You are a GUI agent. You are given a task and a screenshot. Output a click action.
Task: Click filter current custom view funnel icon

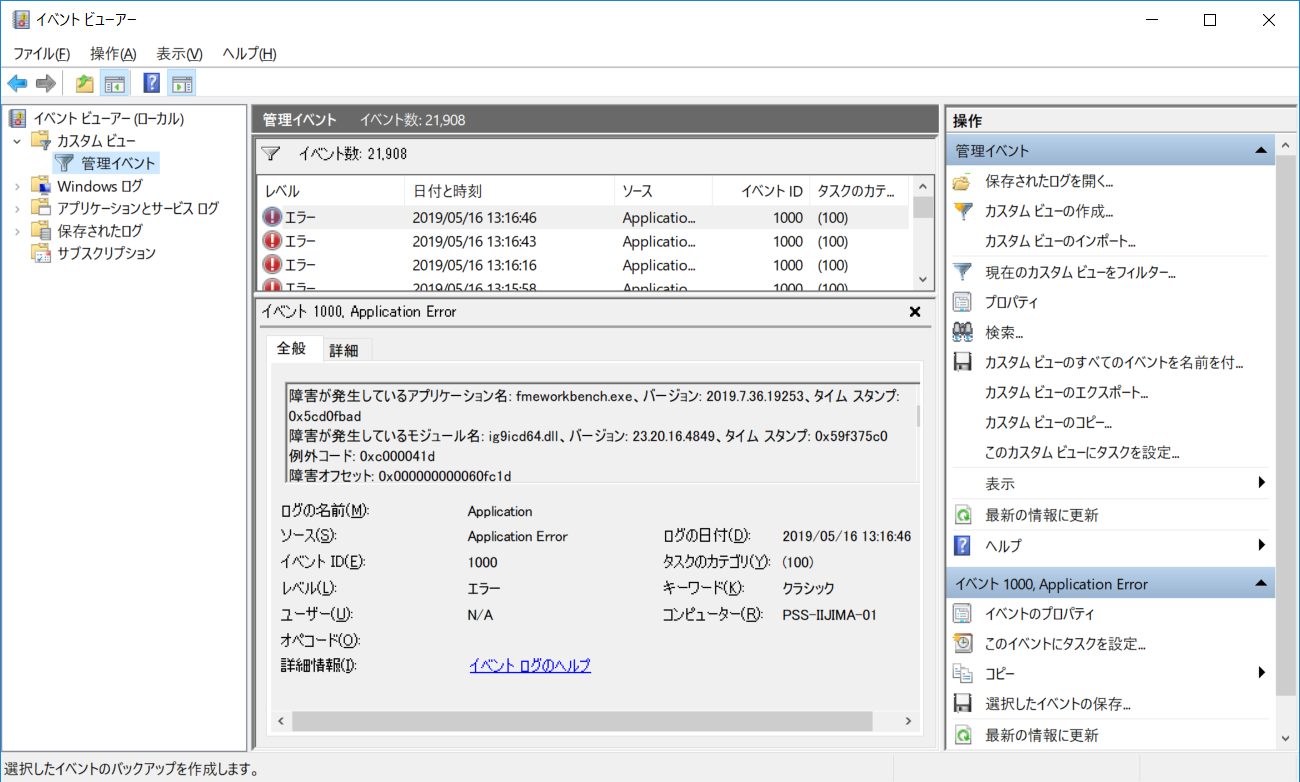point(962,272)
